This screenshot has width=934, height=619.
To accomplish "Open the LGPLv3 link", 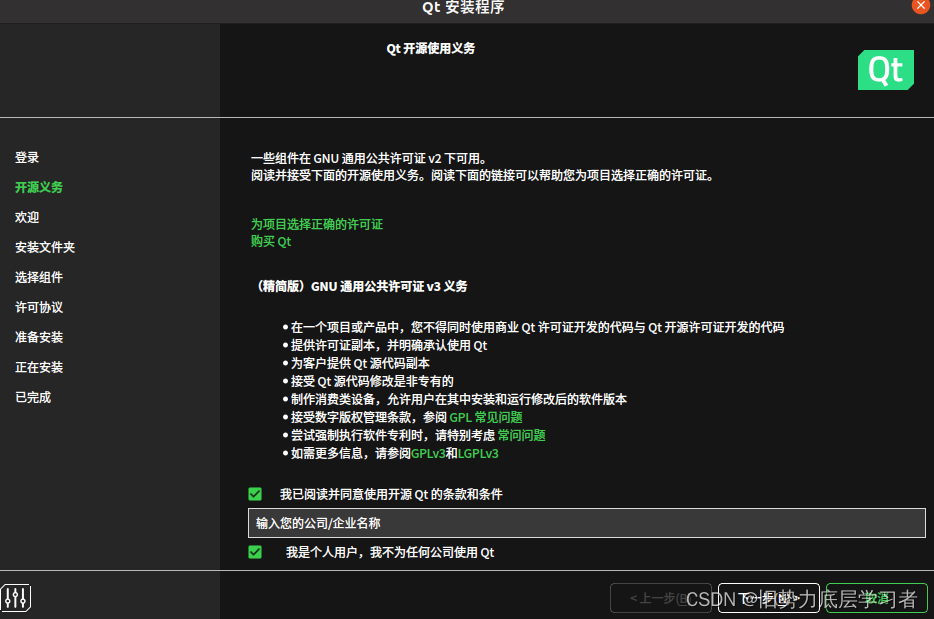I will point(478,453).
